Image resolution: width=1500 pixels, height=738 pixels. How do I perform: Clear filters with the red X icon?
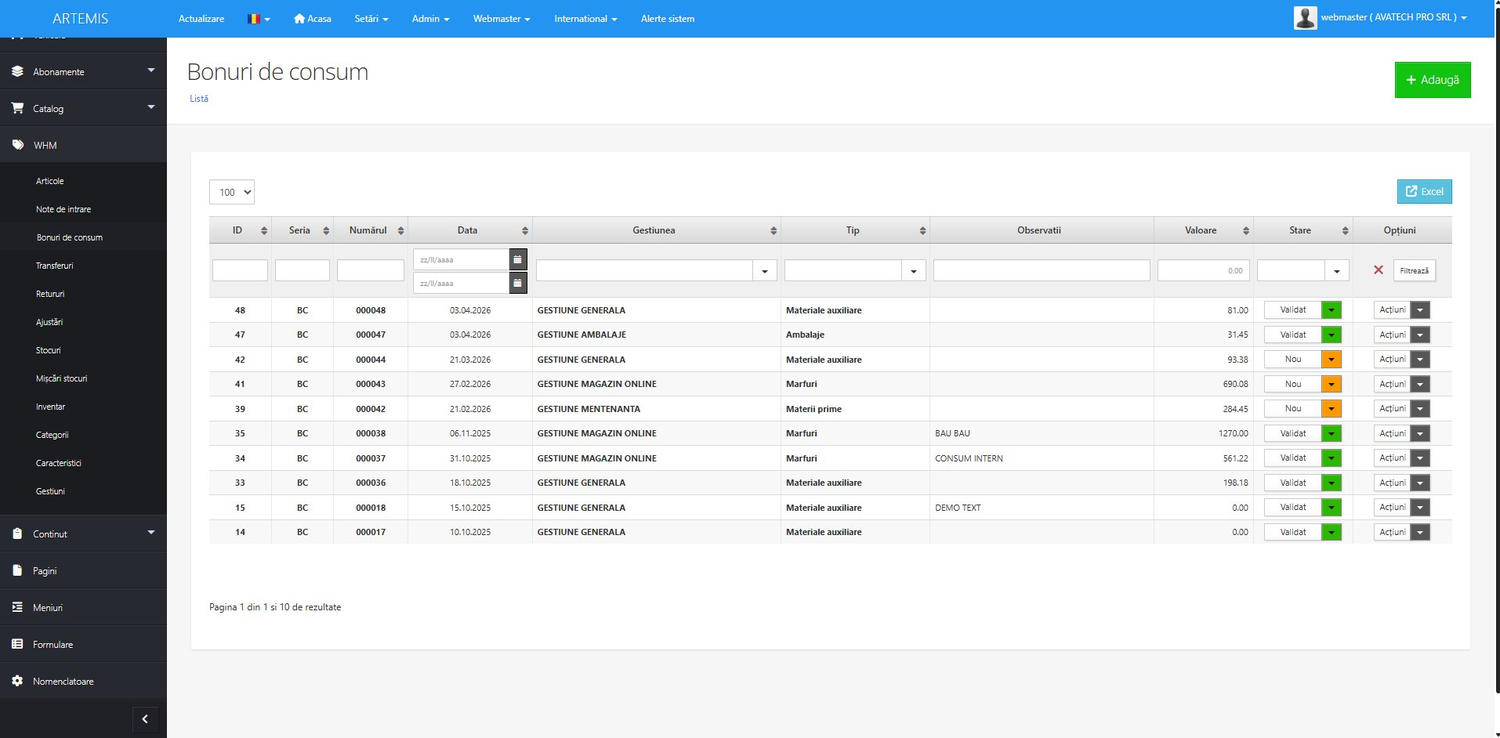pyautogui.click(x=1378, y=270)
